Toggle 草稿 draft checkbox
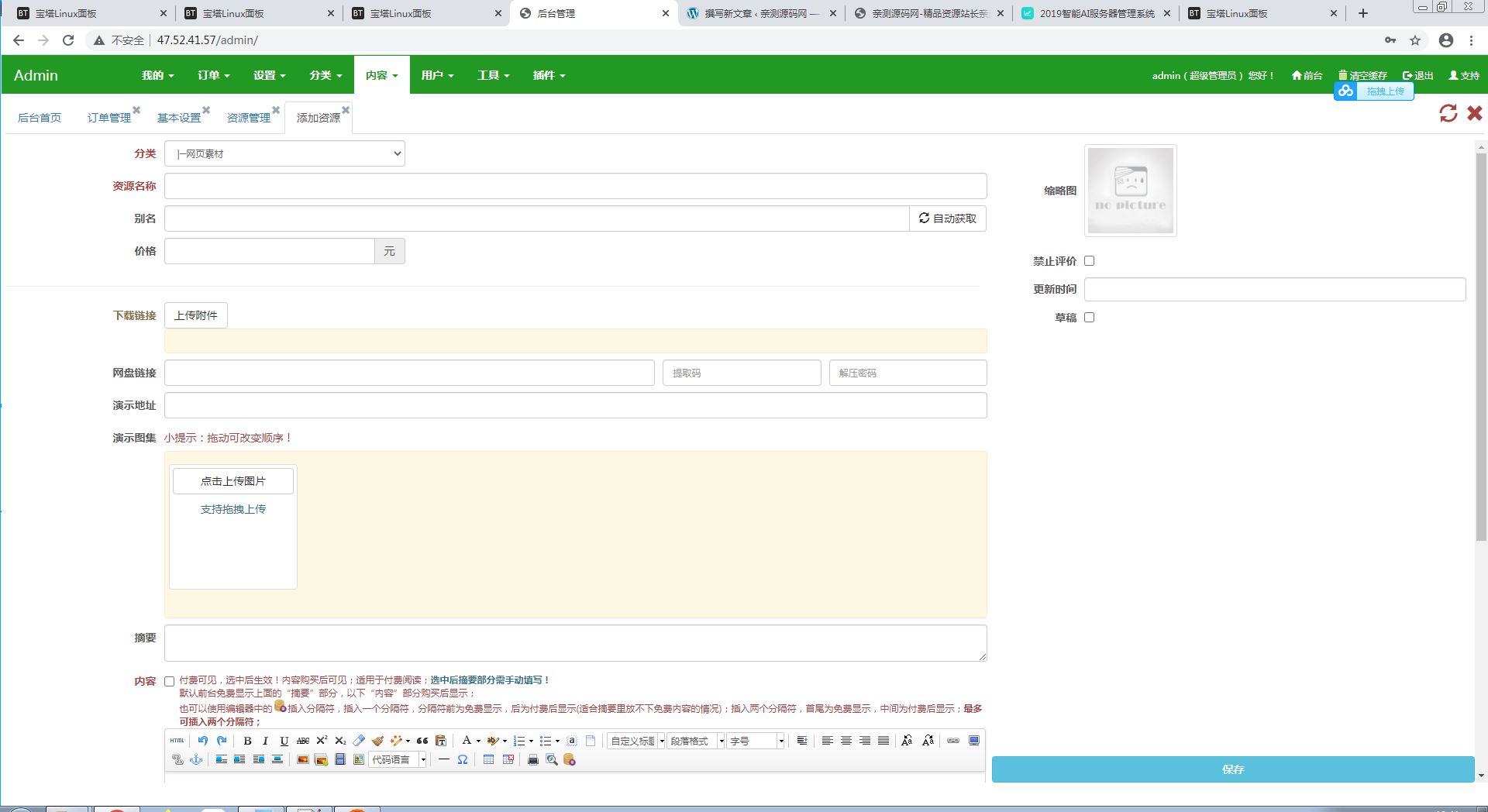Screen dimensions: 1488x812 pyautogui.click(x=1089, y=317)
